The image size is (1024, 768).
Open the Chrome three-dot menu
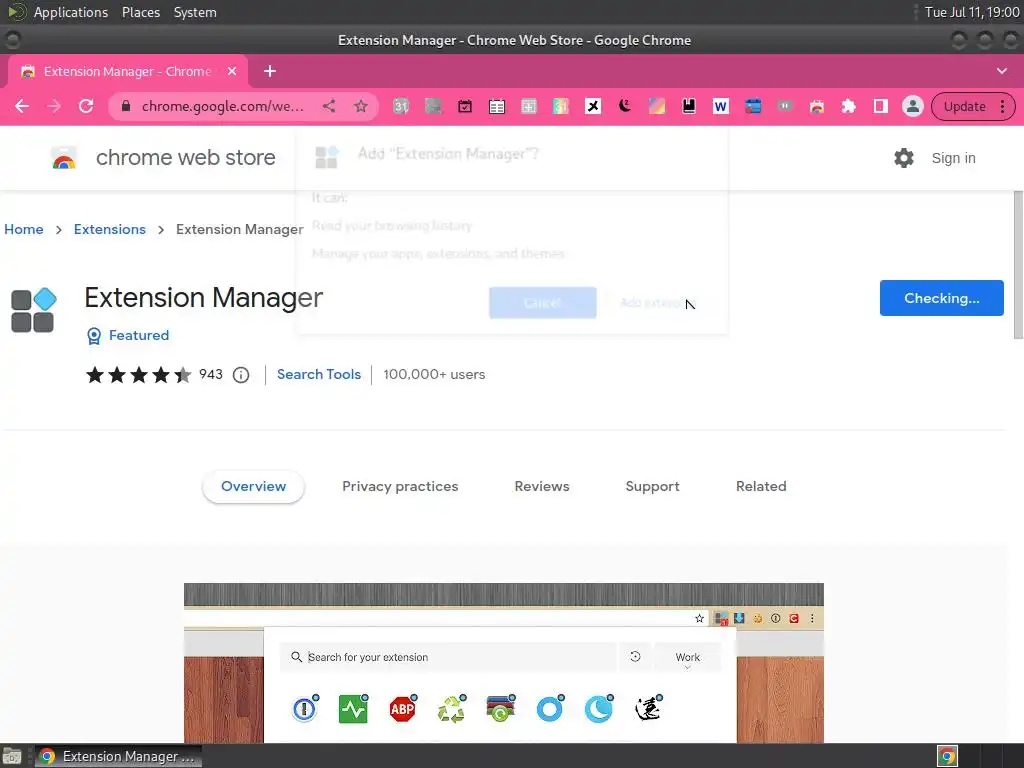pyautogui.click(x=1002, y=106)
